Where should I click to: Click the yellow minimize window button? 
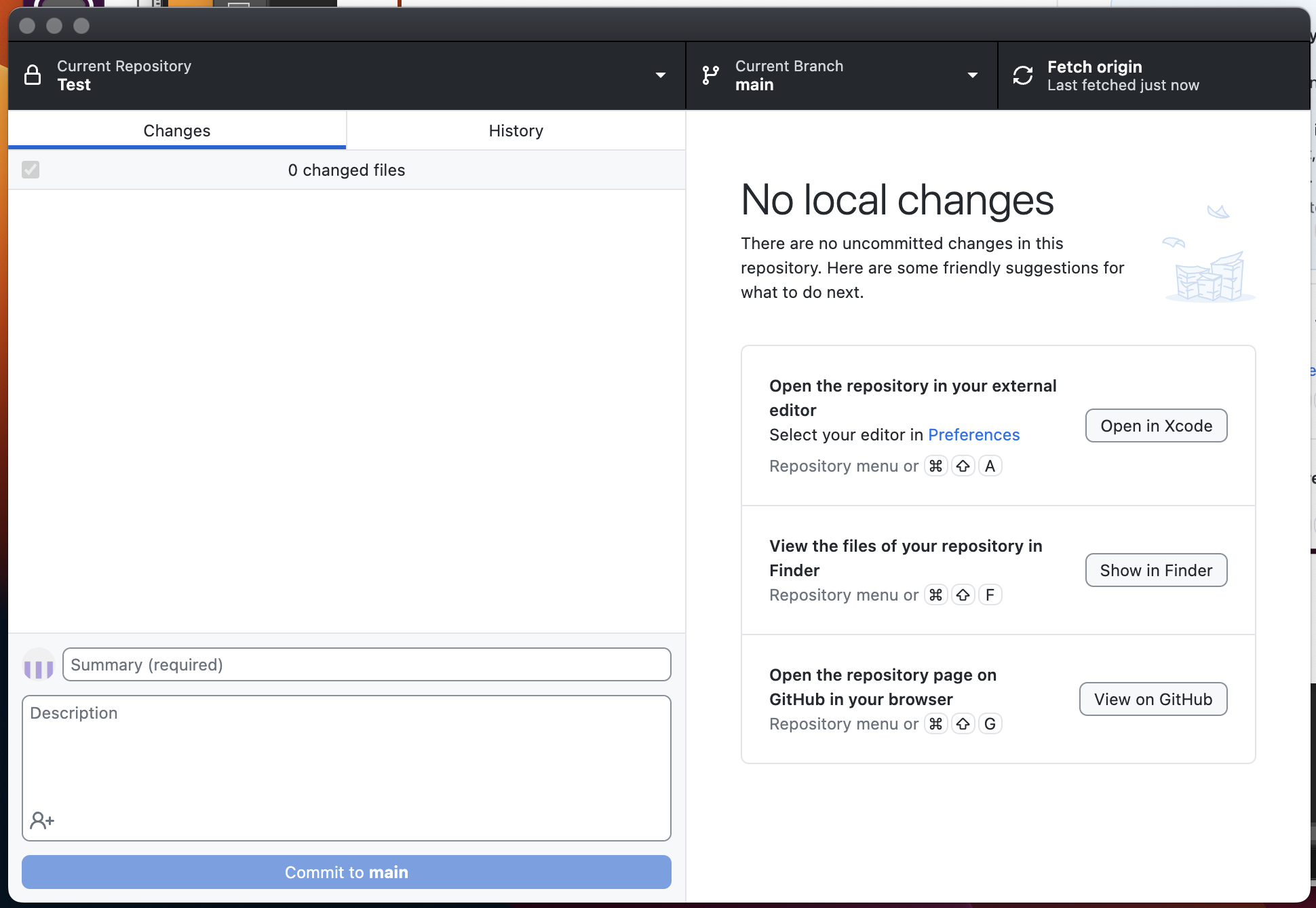54,26
